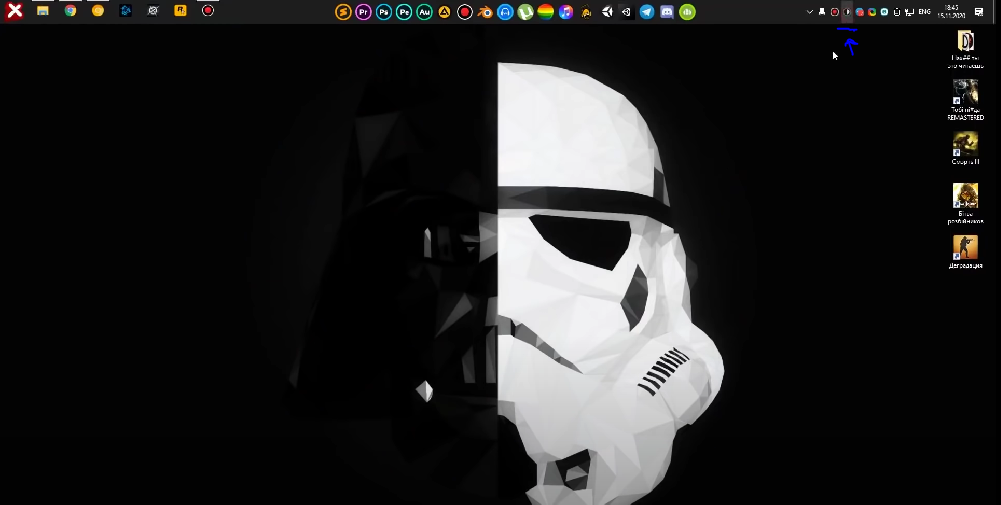Image resolution: width=1001 pixels, height=505 pixels.
Task: Open the Sublime Text orange icon
Action: (x=343, y=12)
